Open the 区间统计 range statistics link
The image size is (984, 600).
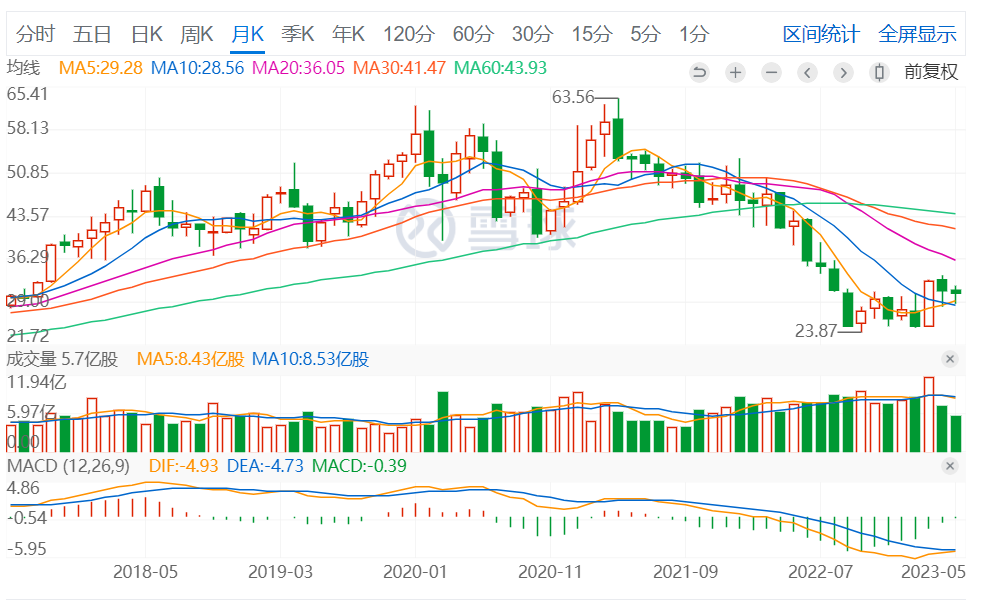(821, 34)
